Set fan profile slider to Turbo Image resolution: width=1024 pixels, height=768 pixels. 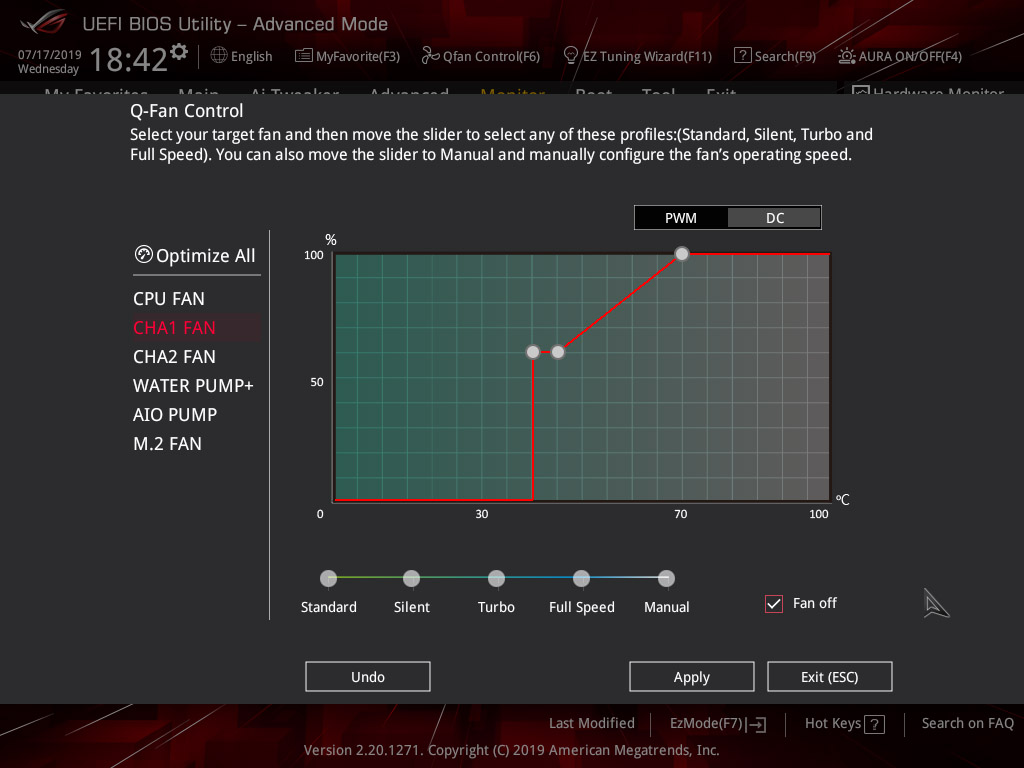pyautogui.click(x=496, y=578)
